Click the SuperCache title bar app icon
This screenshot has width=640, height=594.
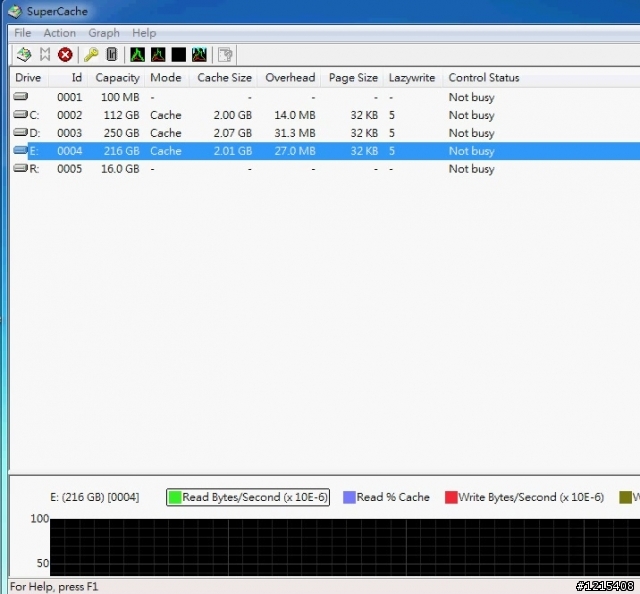click(x=15, y=11)
